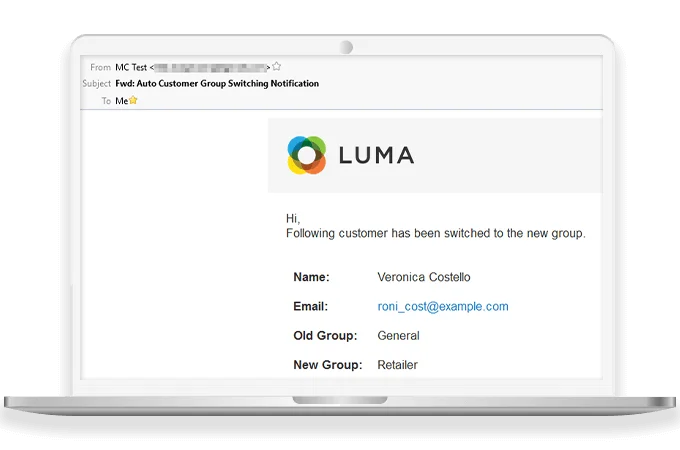The height and width of the screenshot is (450, 680).
Task: Click the Name: label
Action: tap(311, 277)
